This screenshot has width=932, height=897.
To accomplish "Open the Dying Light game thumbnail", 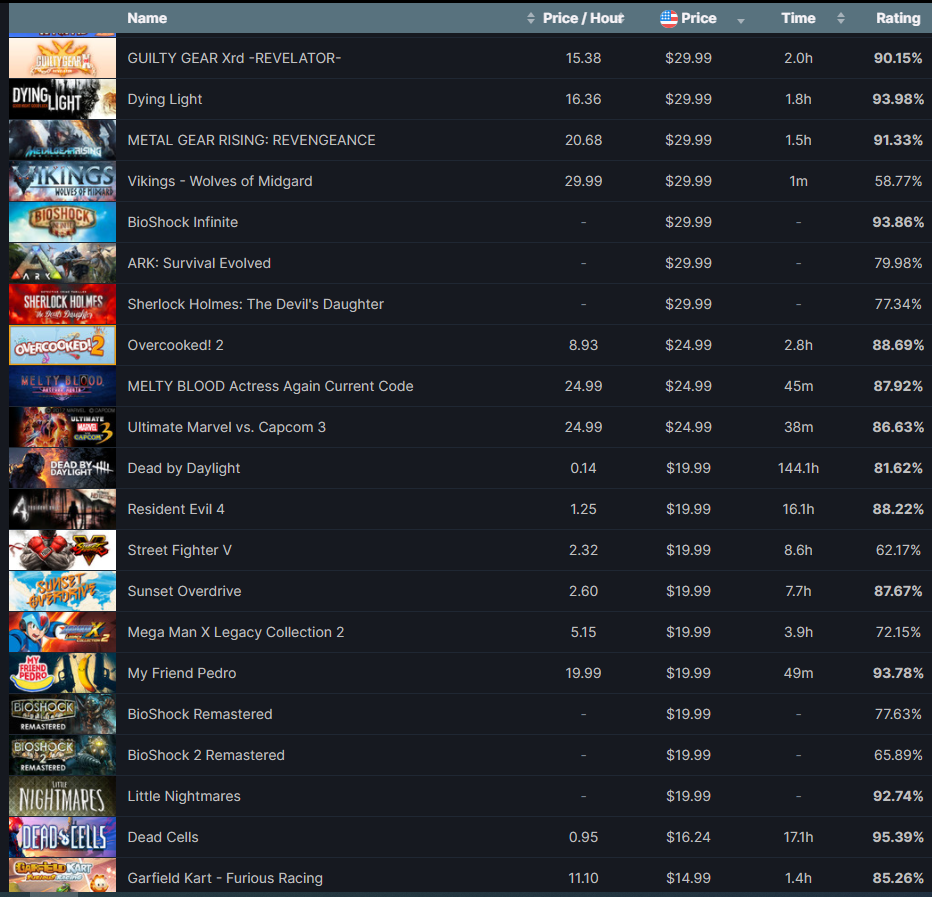I will pyautogui.click(x=62, y=99).
